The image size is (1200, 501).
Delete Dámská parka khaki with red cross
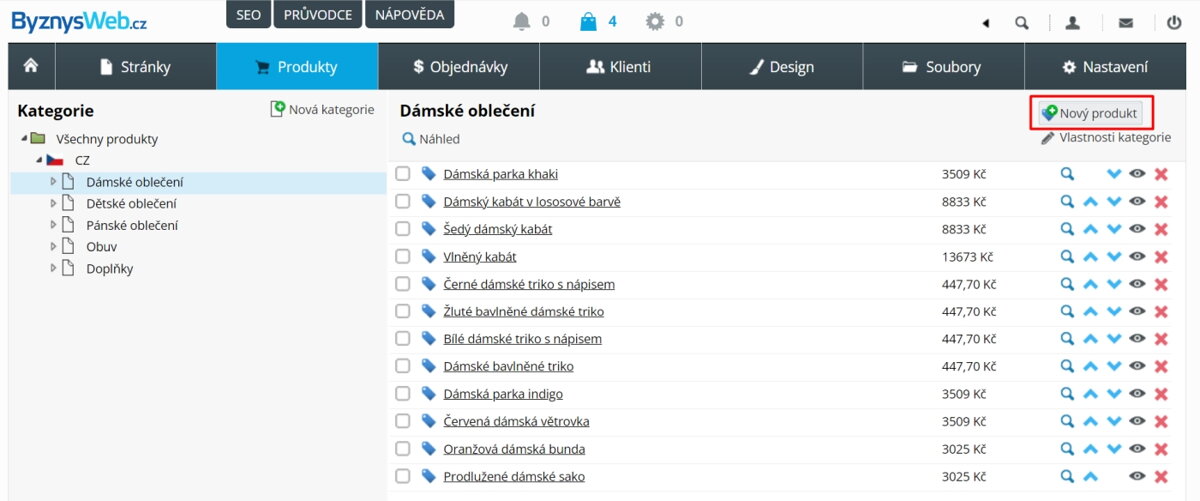(1161, 174)
